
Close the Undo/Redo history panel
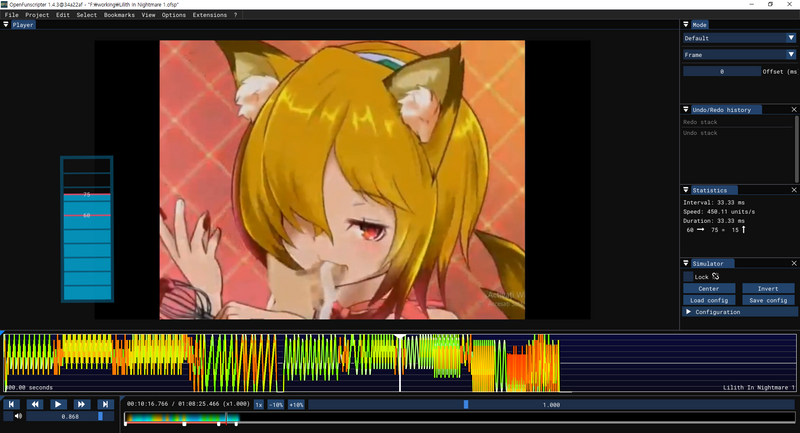794,110
